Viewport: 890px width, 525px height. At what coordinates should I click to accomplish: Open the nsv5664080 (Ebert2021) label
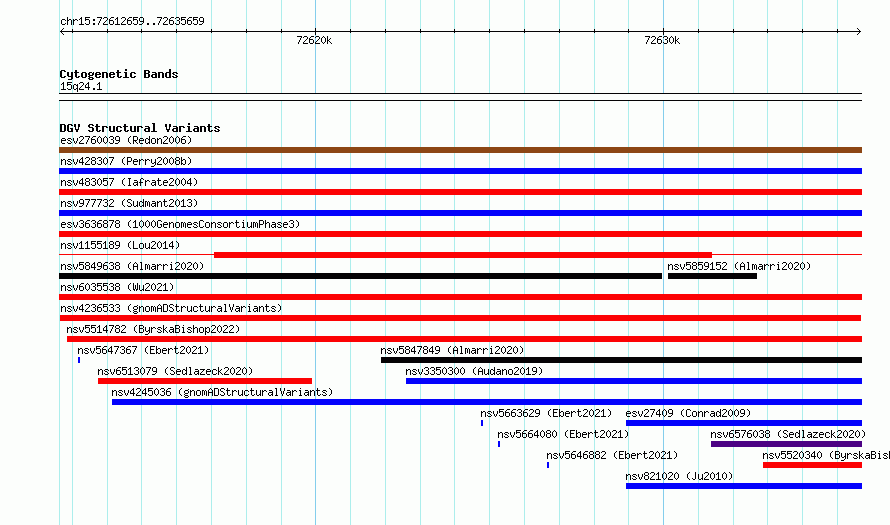pyautogui.click(x=563, y=434)
